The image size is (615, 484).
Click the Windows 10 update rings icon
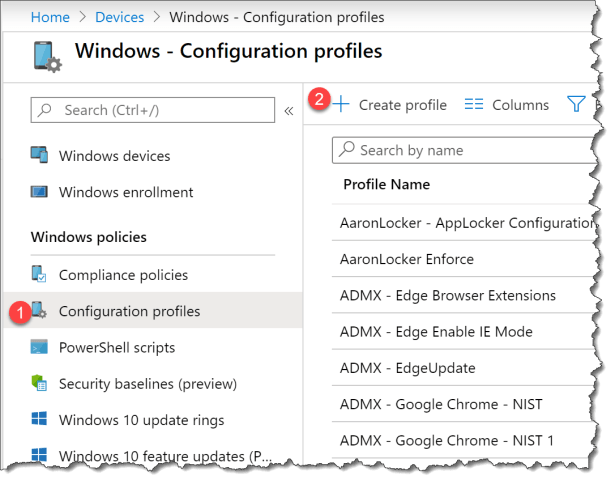tap(39, 418)
